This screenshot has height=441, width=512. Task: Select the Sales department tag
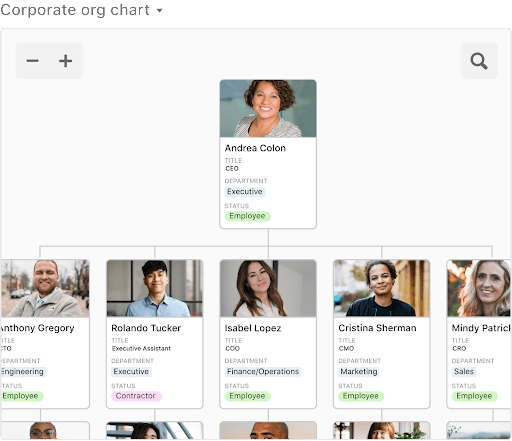pyautogui.click(x=464, y=372)
